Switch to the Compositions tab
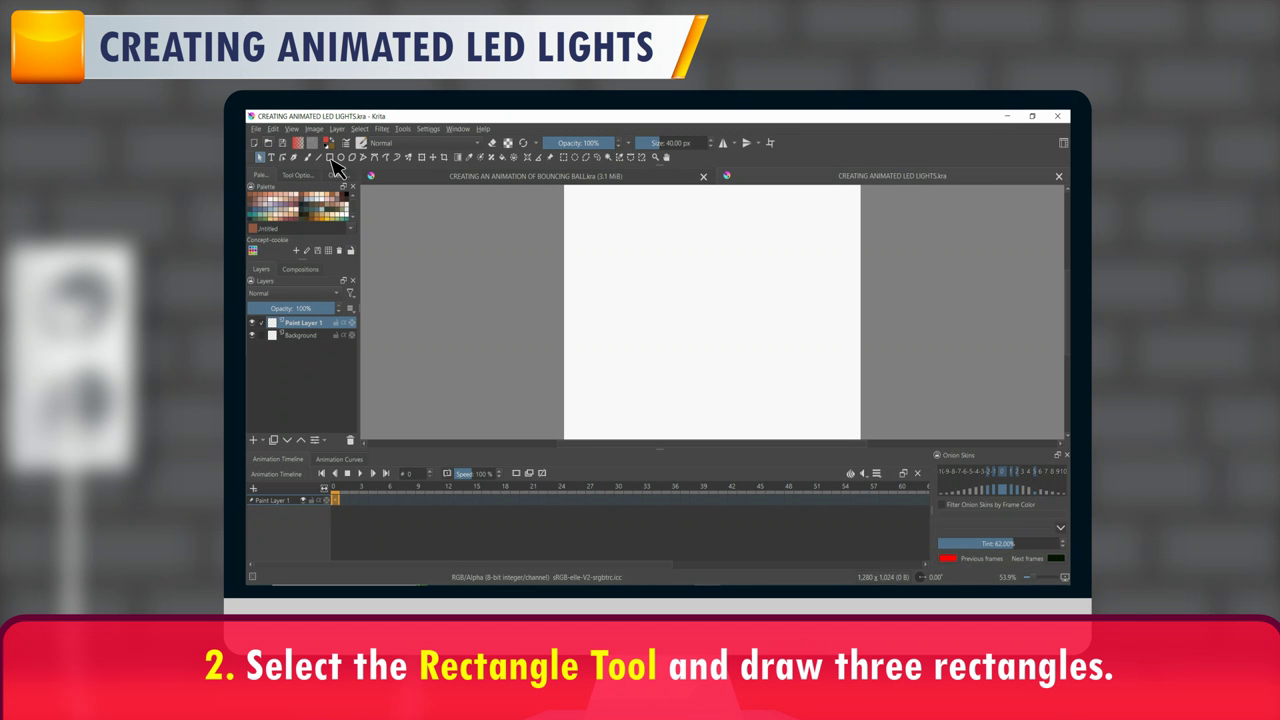This screenshot has width=1280, height=720. (300, 269)
